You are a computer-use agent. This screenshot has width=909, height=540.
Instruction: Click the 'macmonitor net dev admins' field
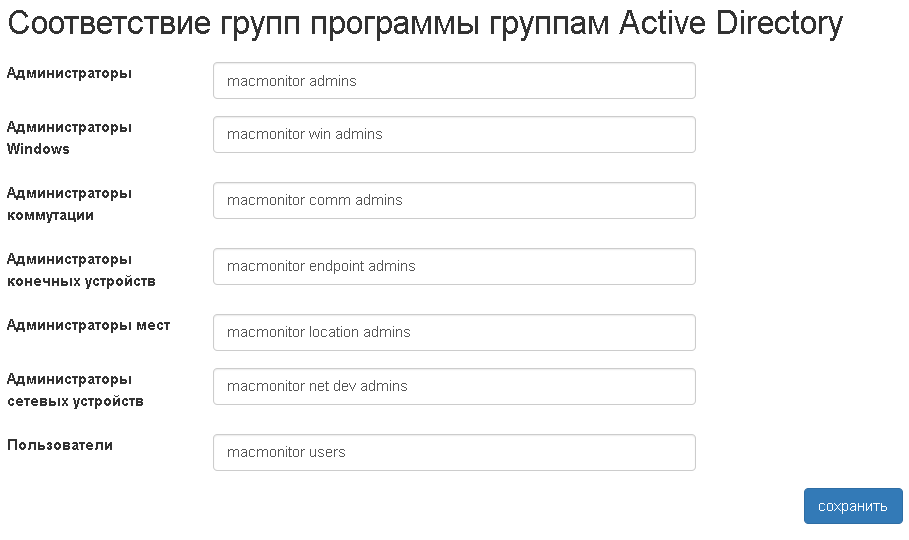pyautogui.click(x=454, y=386)
